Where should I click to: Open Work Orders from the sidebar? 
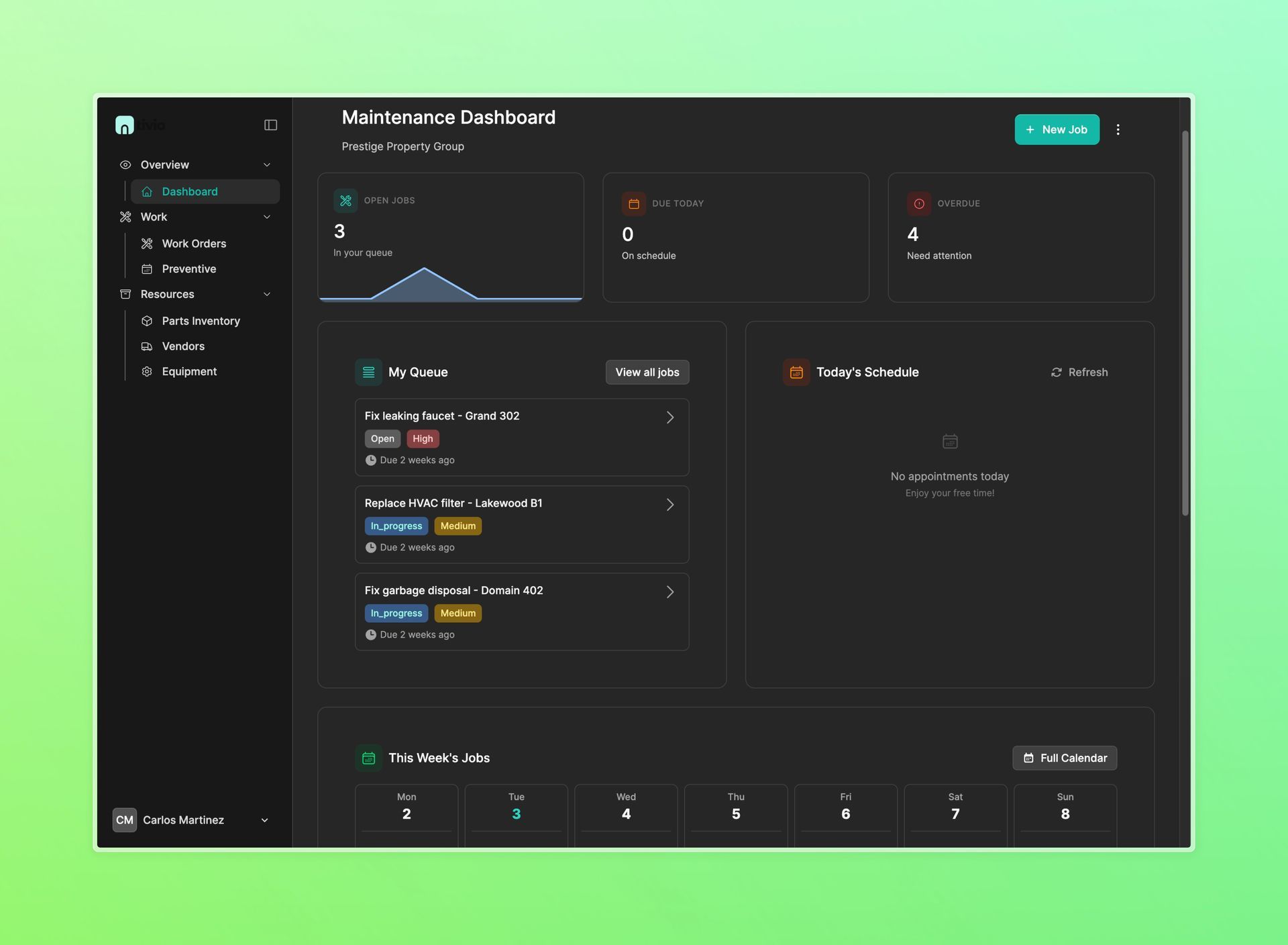(x=194, y=243)
